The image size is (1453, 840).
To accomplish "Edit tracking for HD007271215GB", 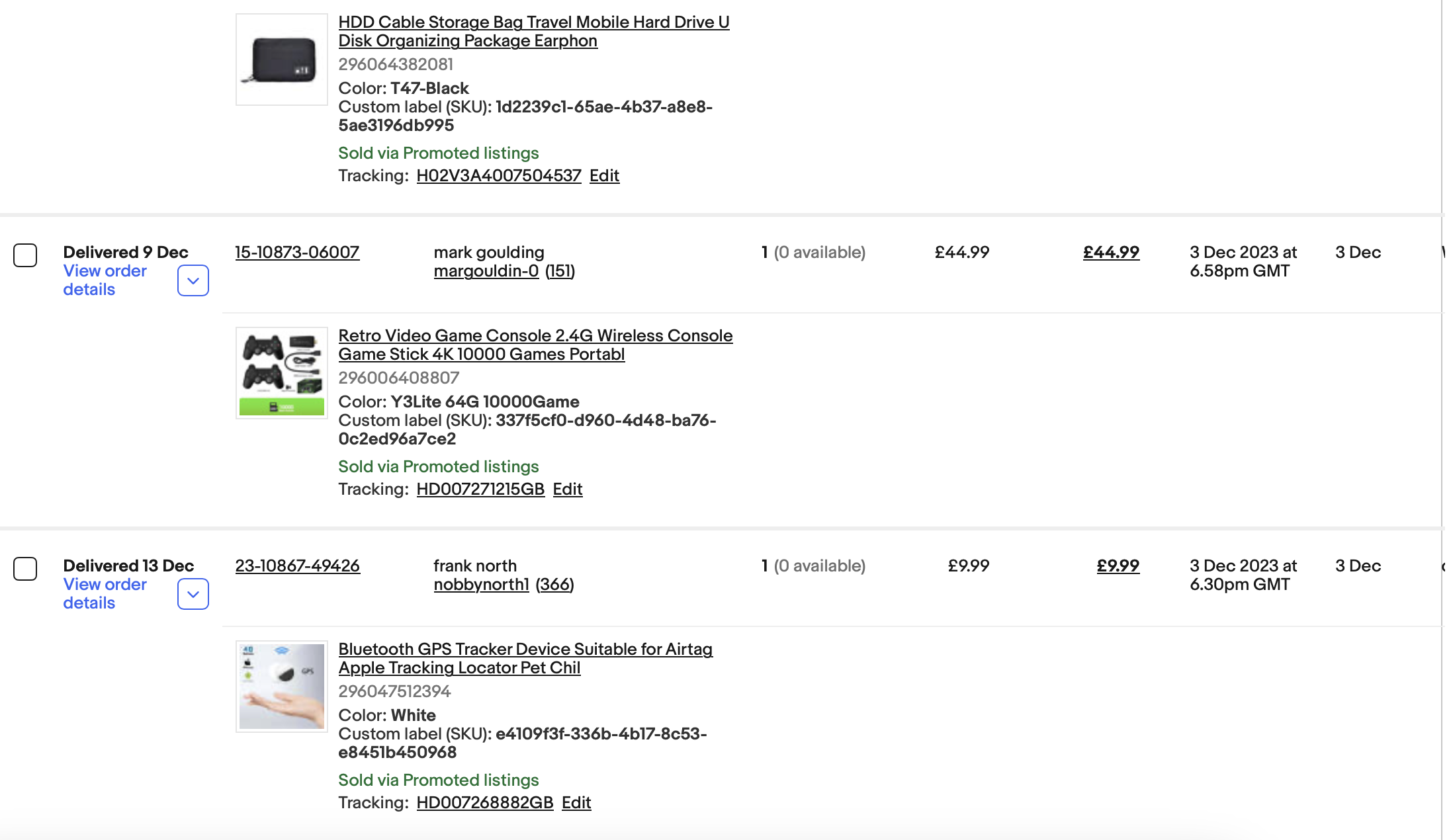I will coord(568,489).
